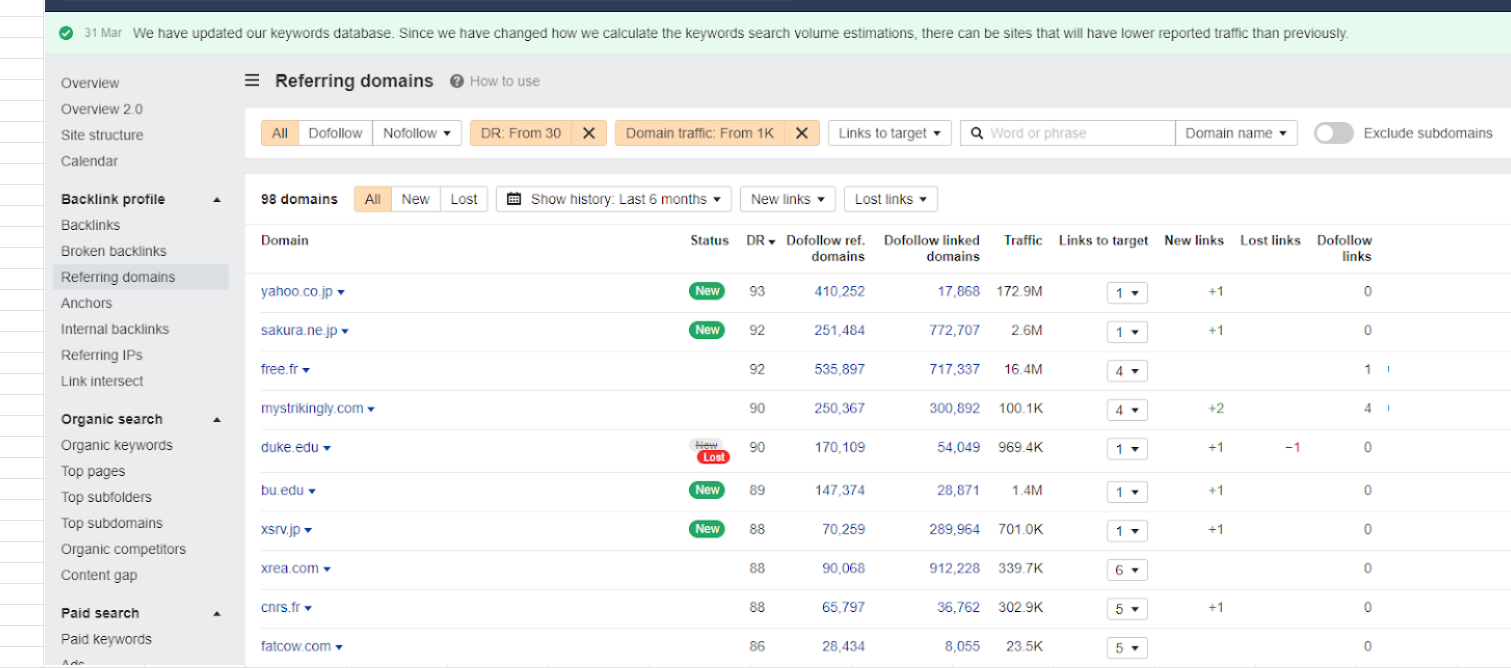Collapse the Paid search section
Image resolution: width=1511 pixels, height=668 pixels.
(x=217, y=614)
